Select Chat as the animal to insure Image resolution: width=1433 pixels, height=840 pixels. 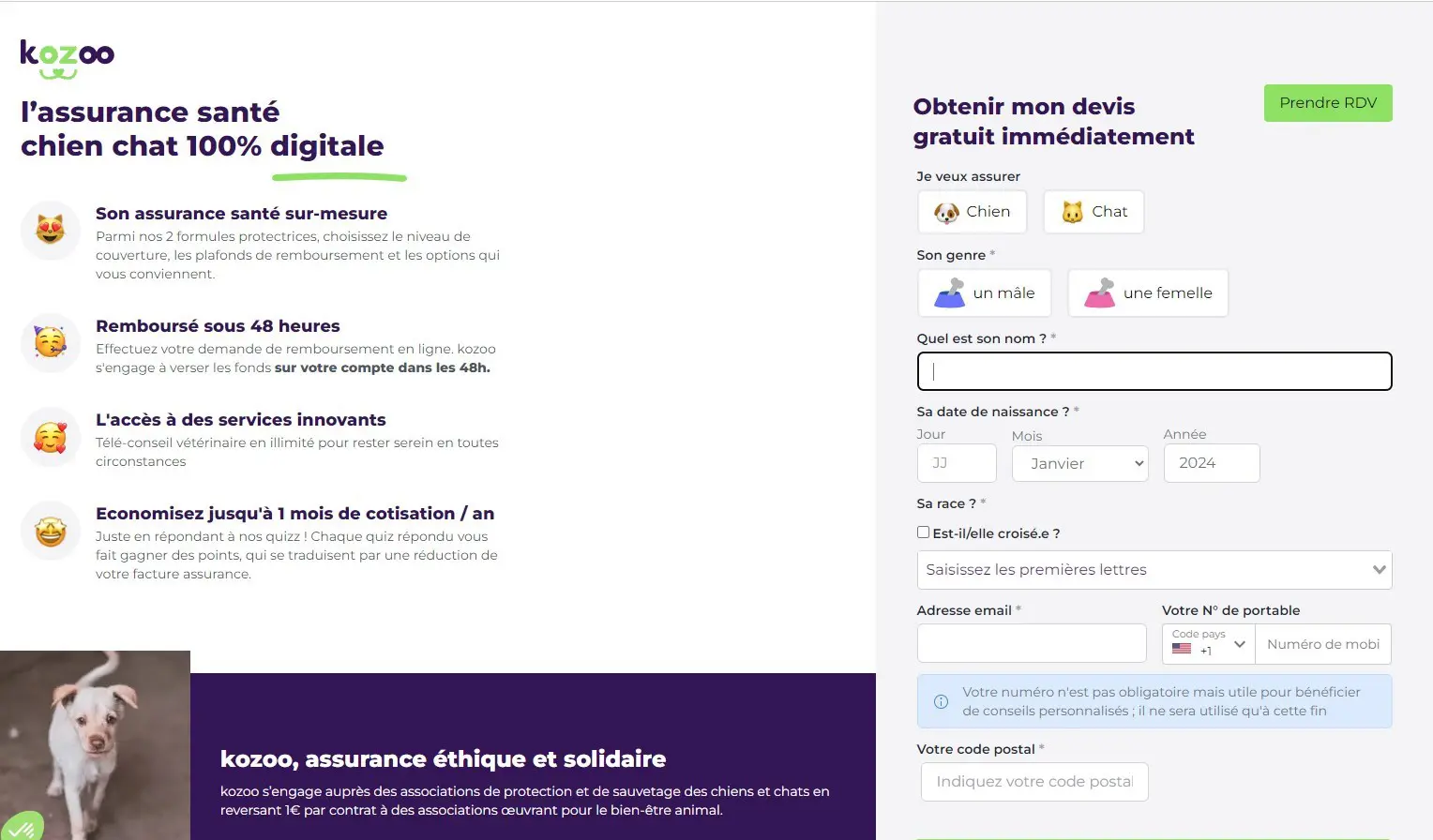point(1094,212)
